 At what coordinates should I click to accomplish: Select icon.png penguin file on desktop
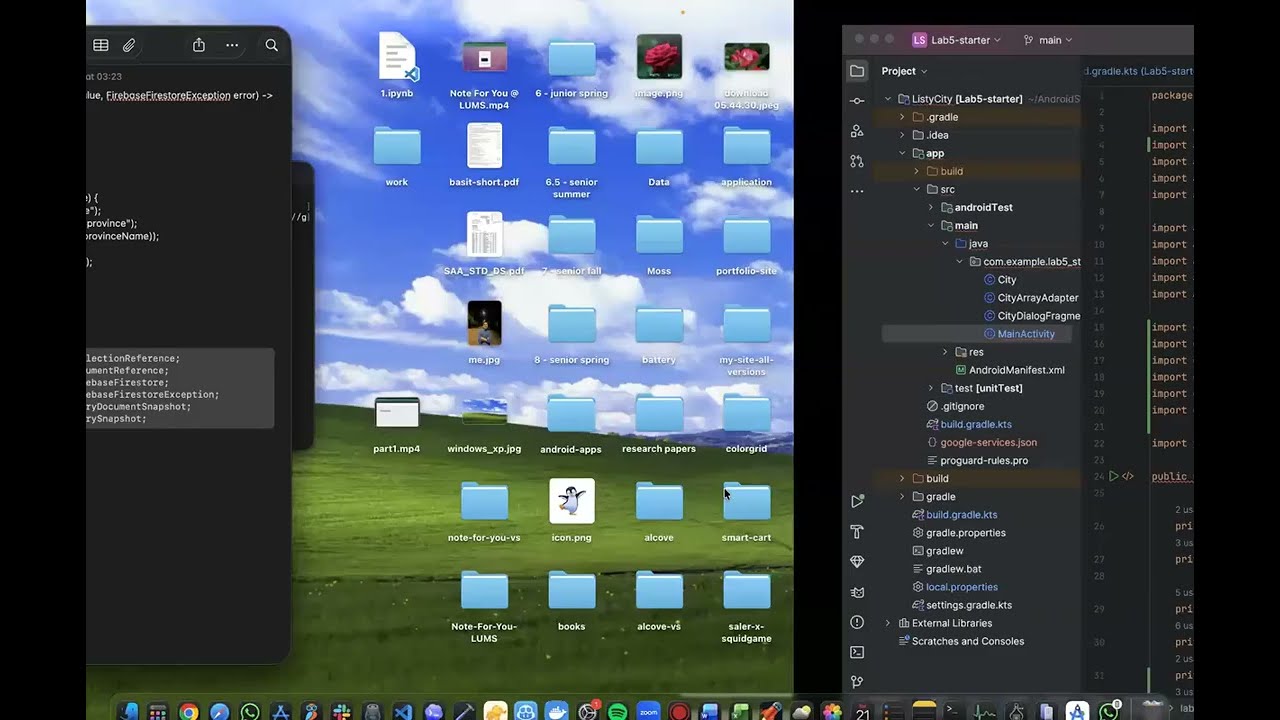click(x=572, y=510)
